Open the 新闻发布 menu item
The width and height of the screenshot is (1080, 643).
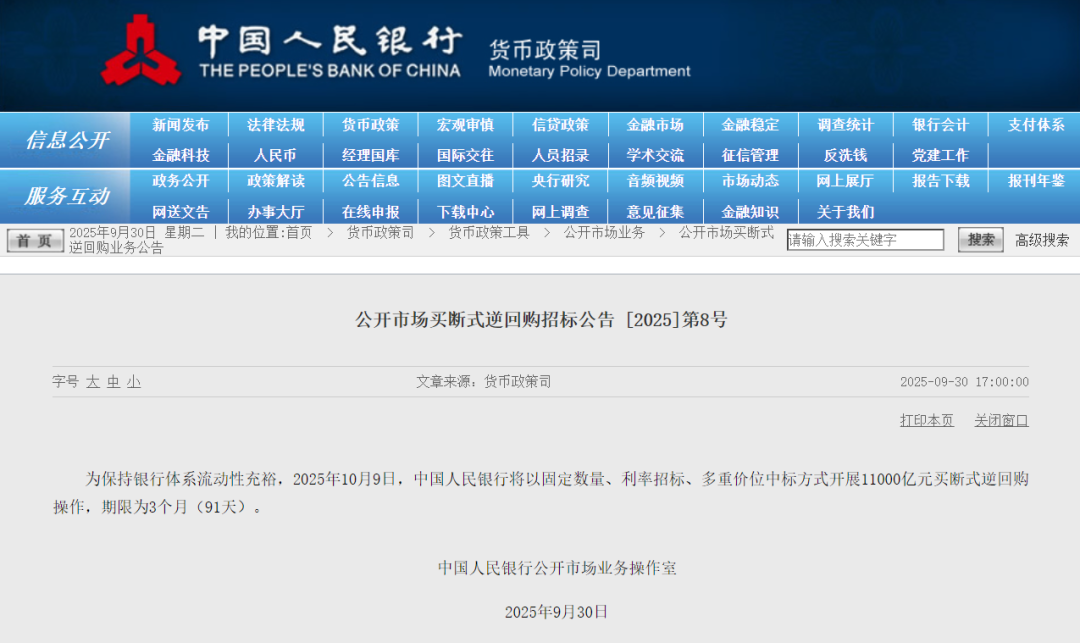[181, 125]
